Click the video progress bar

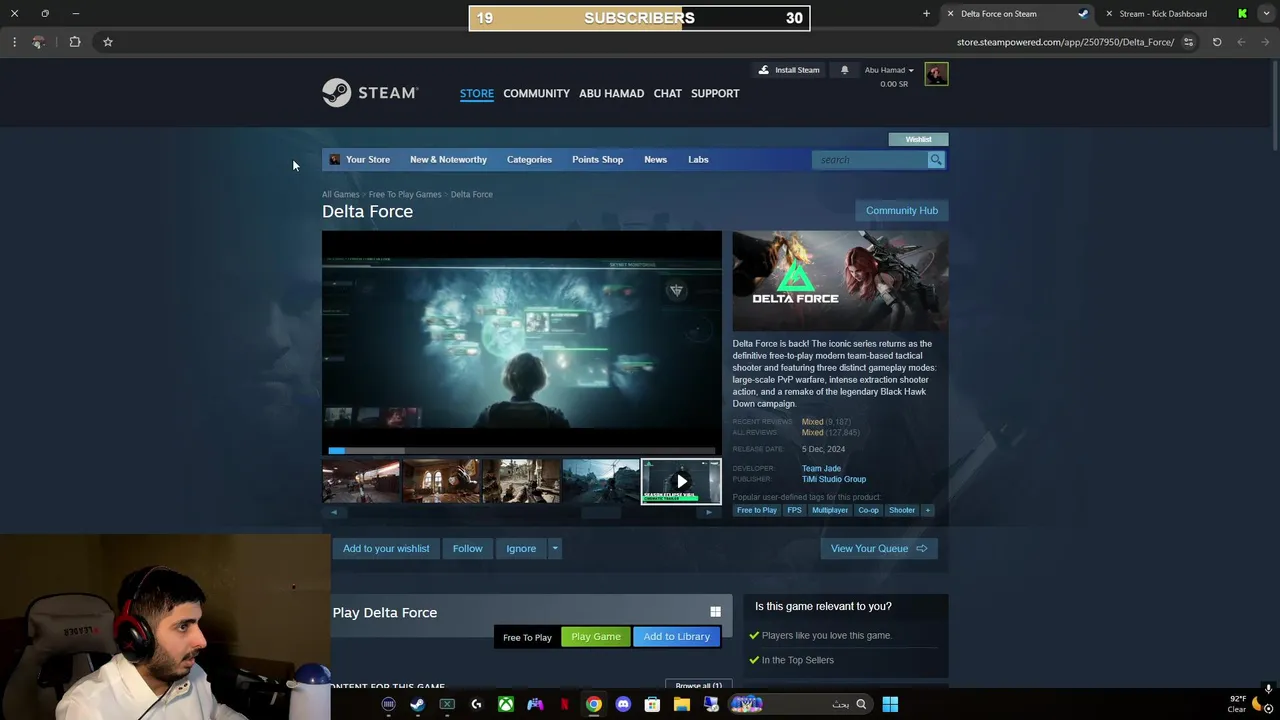tap(521, 451)
